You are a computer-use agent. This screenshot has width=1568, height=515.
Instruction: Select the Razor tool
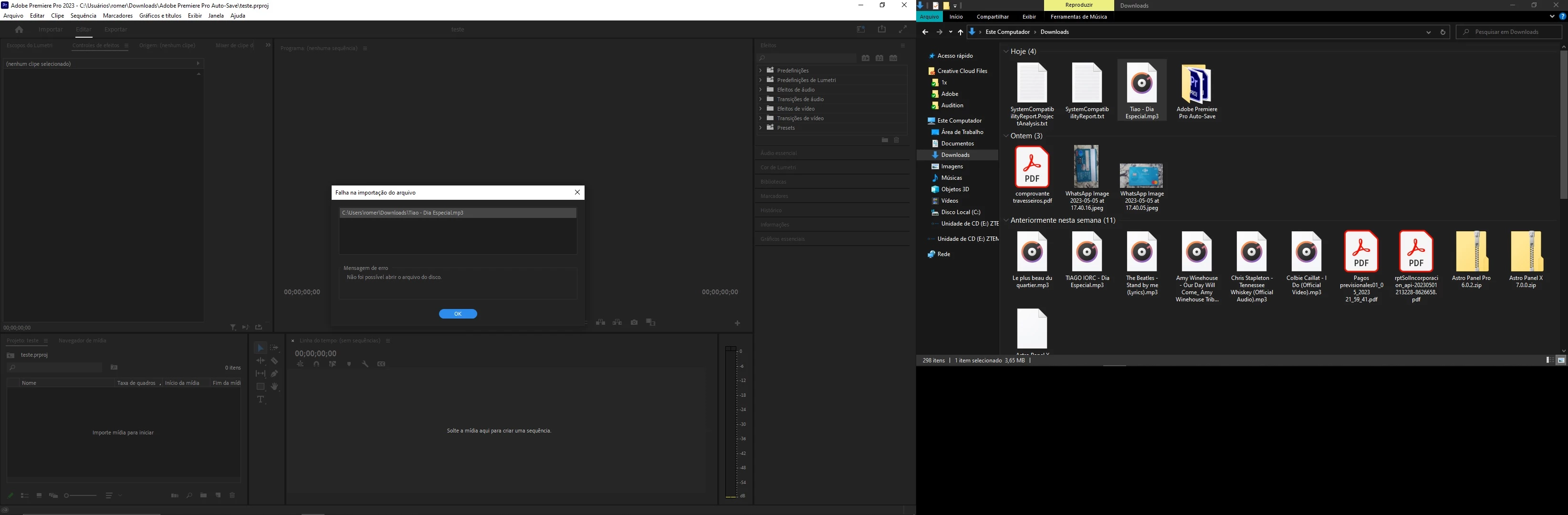coord(274,360)
